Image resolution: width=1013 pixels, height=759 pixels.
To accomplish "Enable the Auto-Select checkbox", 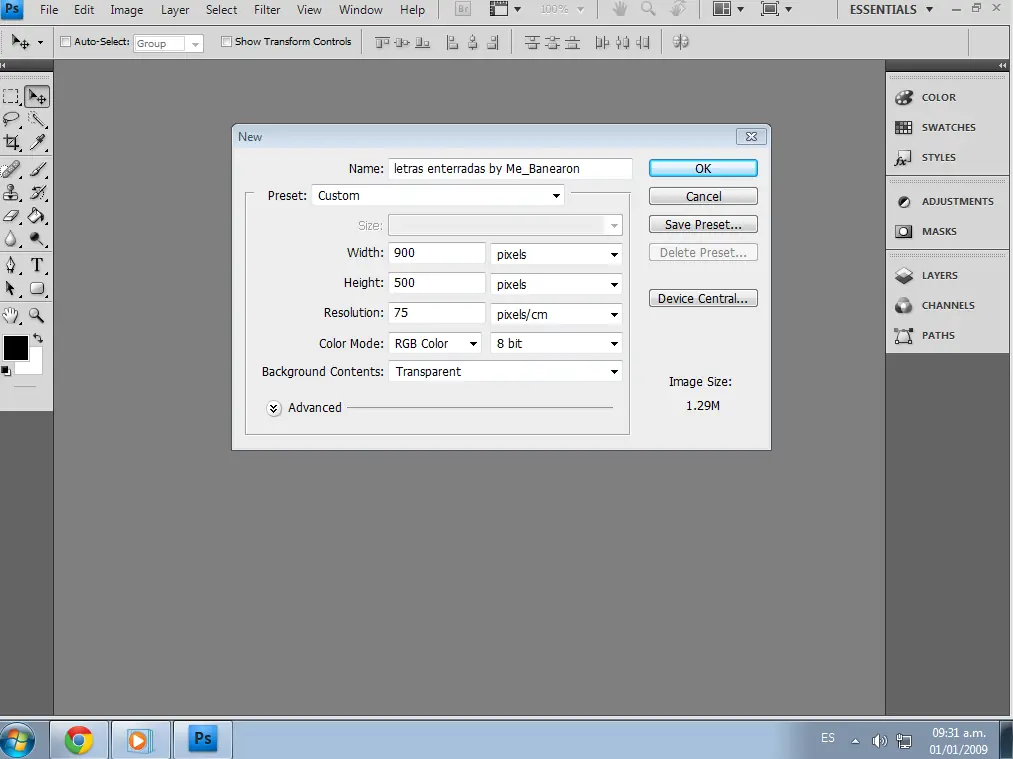I will click(x=65, y=42).
